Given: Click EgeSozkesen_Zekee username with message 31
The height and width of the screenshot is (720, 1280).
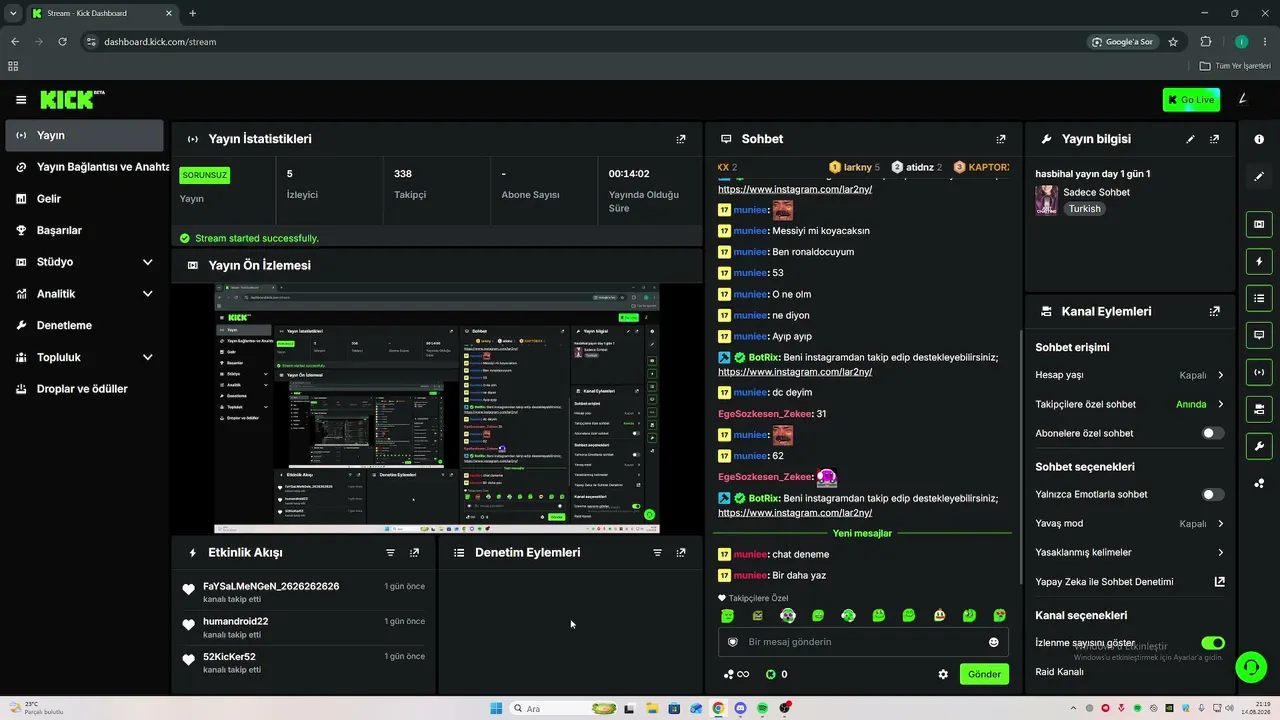Looking at the screenshot, I should click(765, 414).
